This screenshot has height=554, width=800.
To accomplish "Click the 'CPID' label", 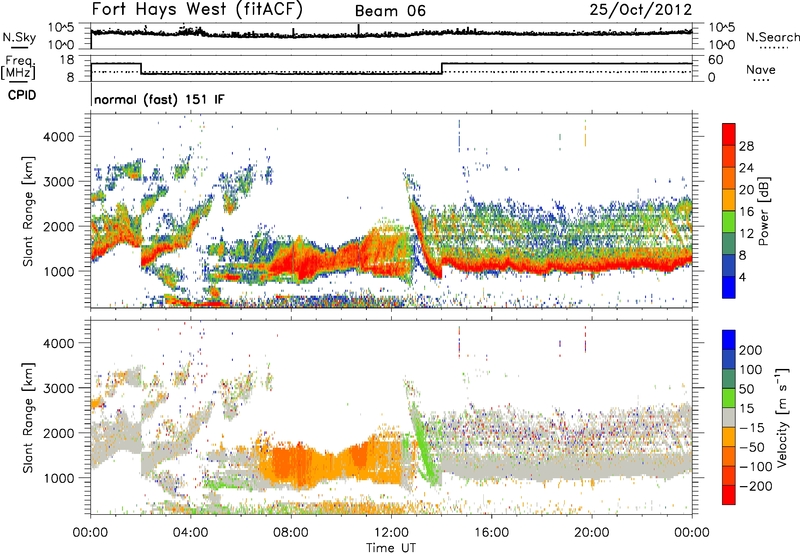I will (x=22, y=95).
